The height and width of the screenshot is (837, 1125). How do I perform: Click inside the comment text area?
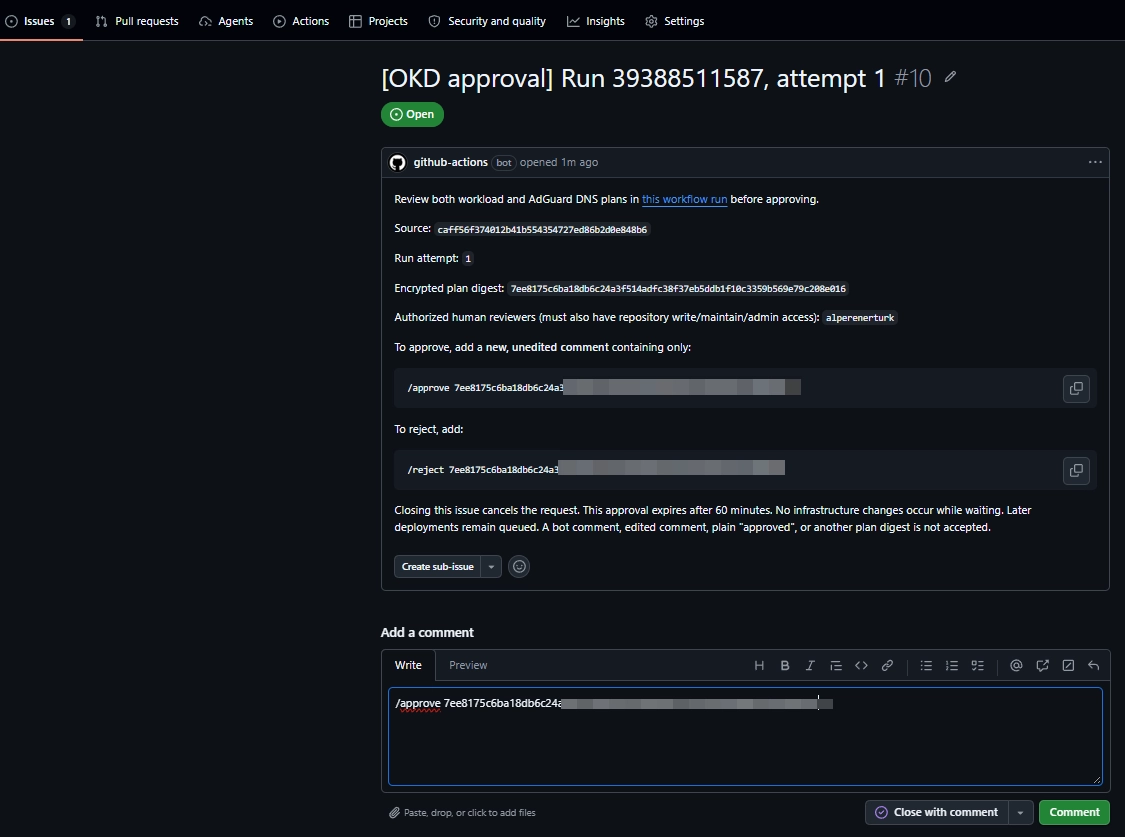click(x=745, y=737)
